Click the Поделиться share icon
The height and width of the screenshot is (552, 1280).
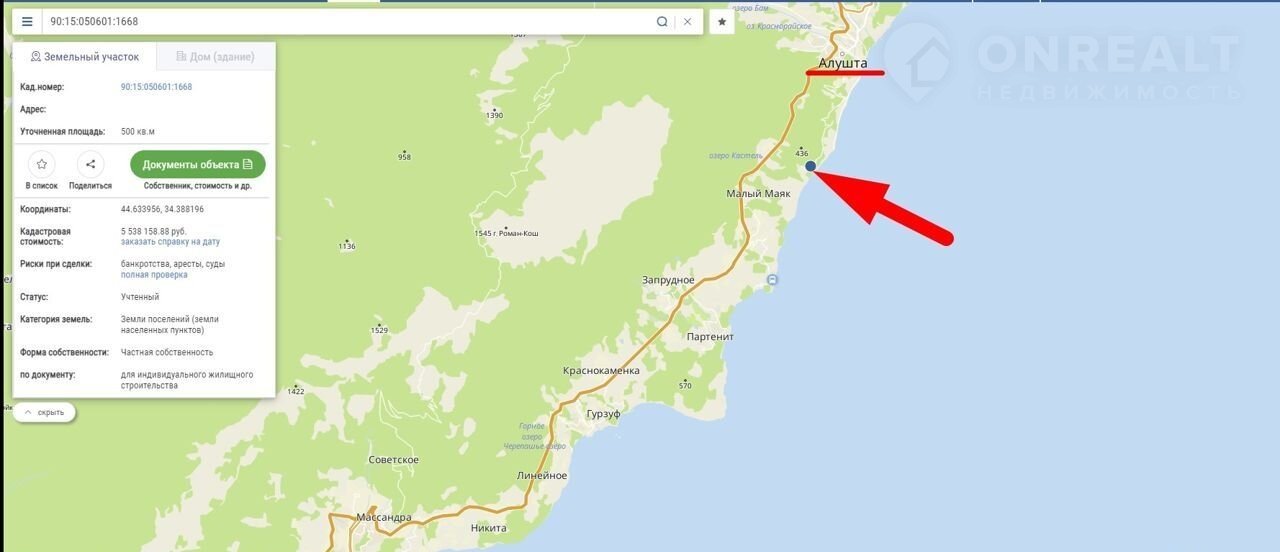(90, 165)
